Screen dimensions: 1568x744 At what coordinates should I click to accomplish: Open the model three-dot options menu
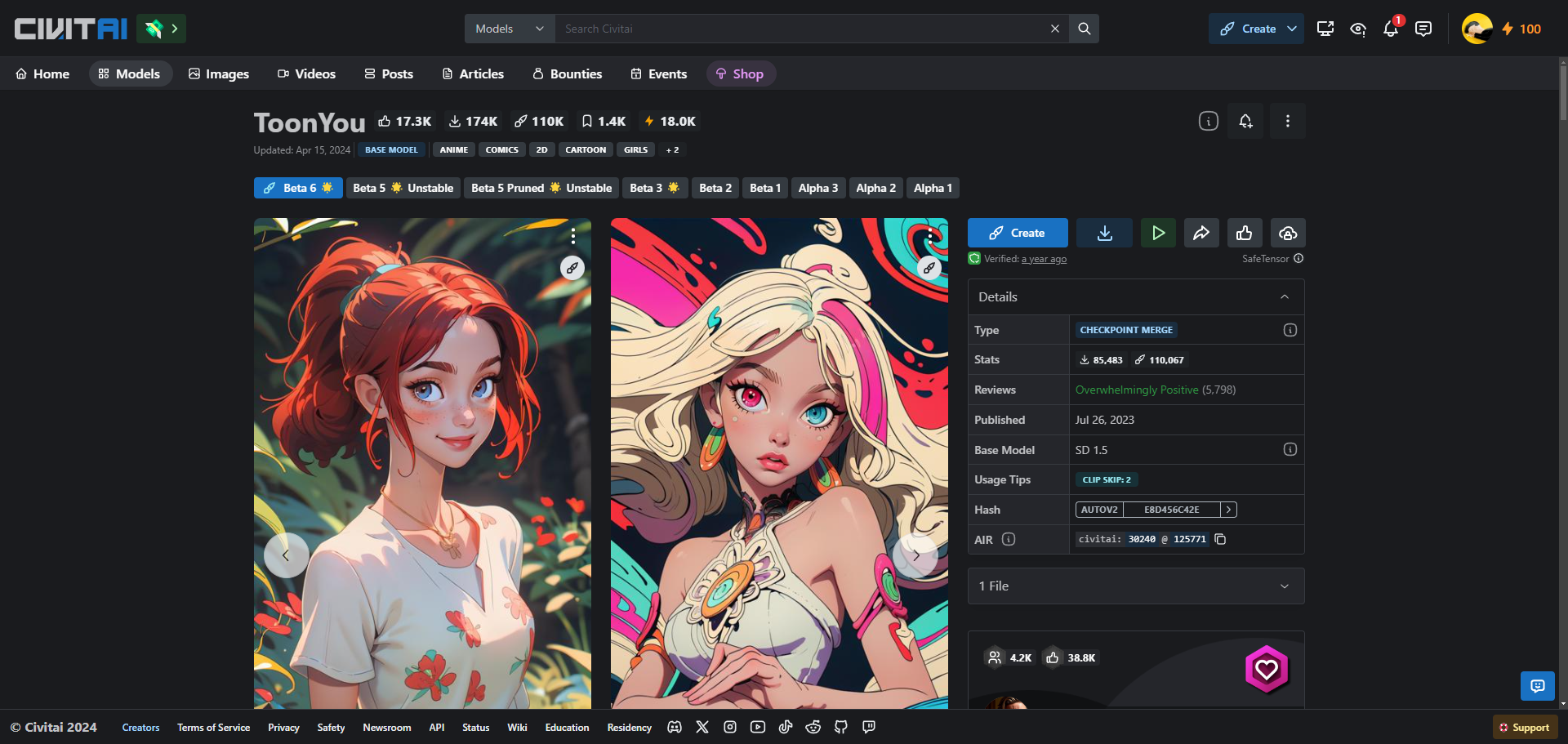tap(1288, 121)
